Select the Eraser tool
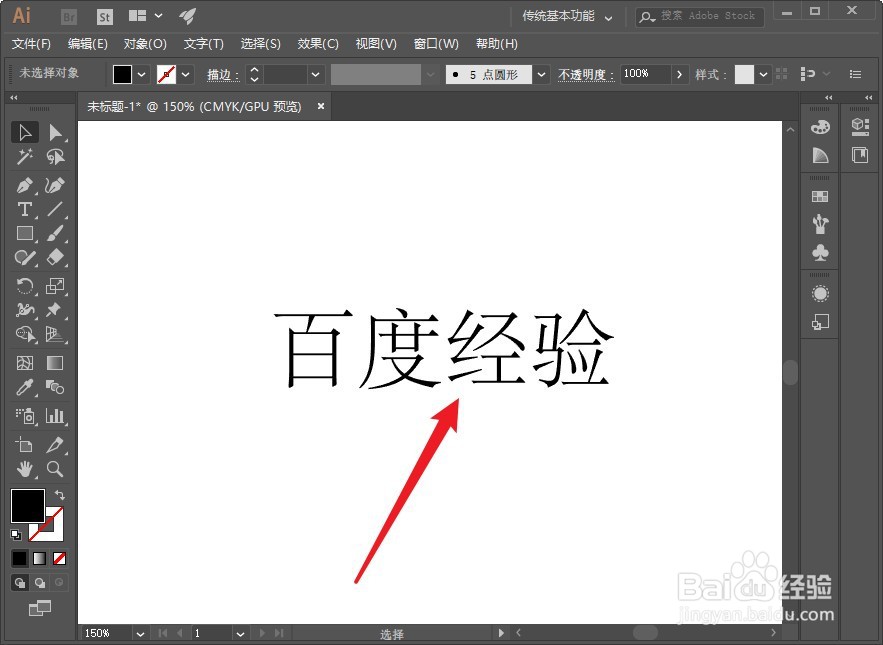The image size is (883, 645). coord(55,257)
